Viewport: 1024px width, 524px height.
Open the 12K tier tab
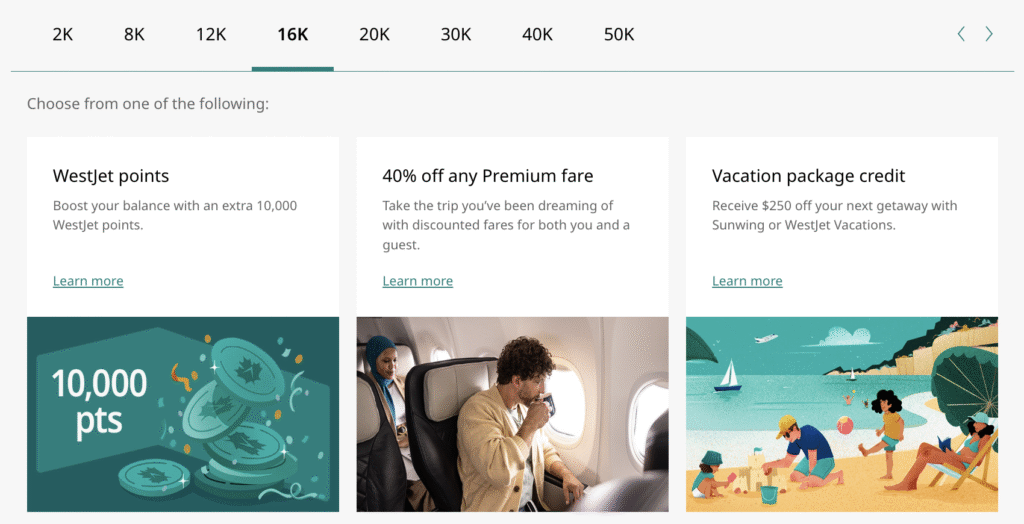pyautogui.click(x=211, y=34)
